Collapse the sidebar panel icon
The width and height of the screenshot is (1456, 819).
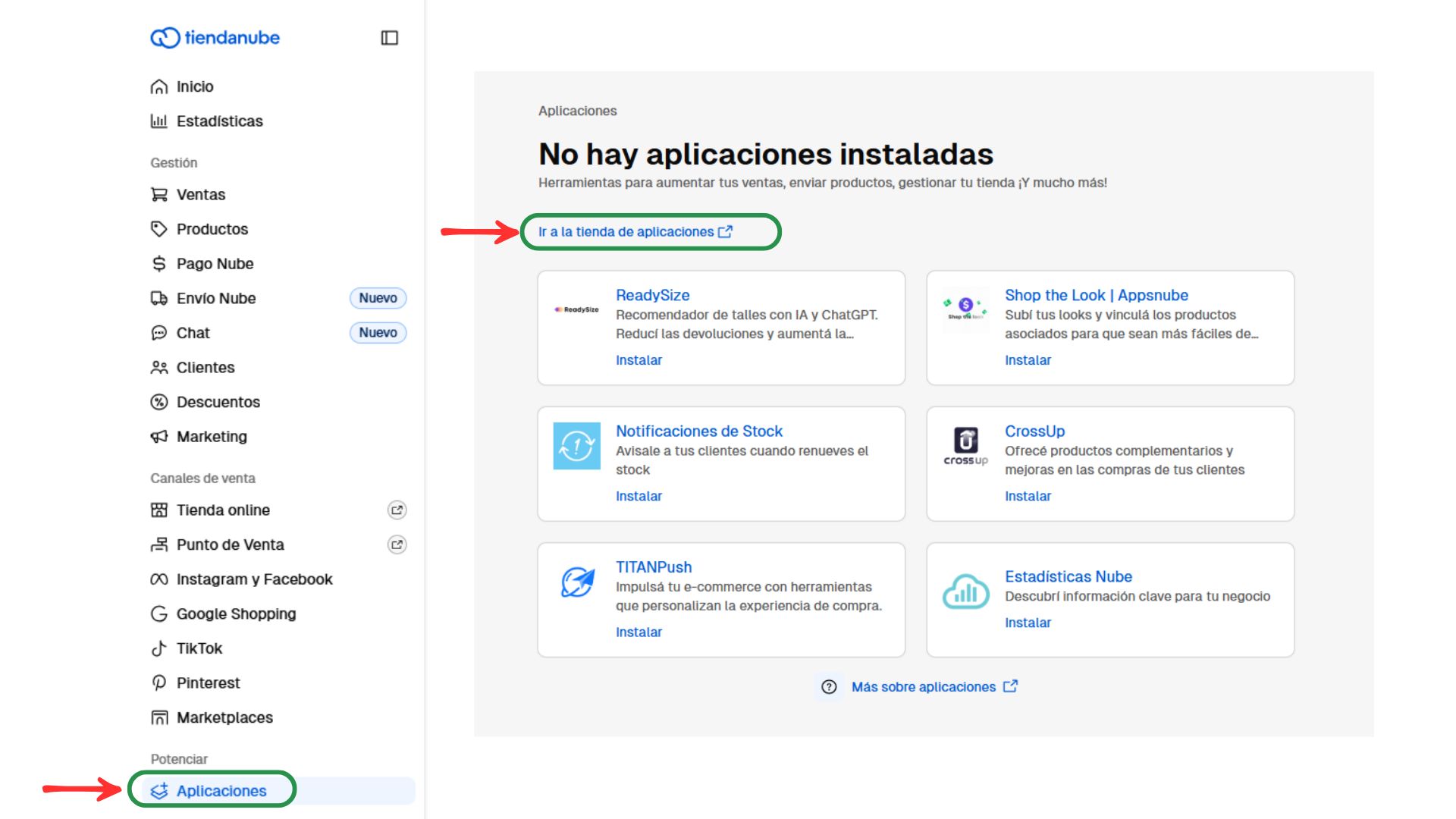tap(389, 38)
